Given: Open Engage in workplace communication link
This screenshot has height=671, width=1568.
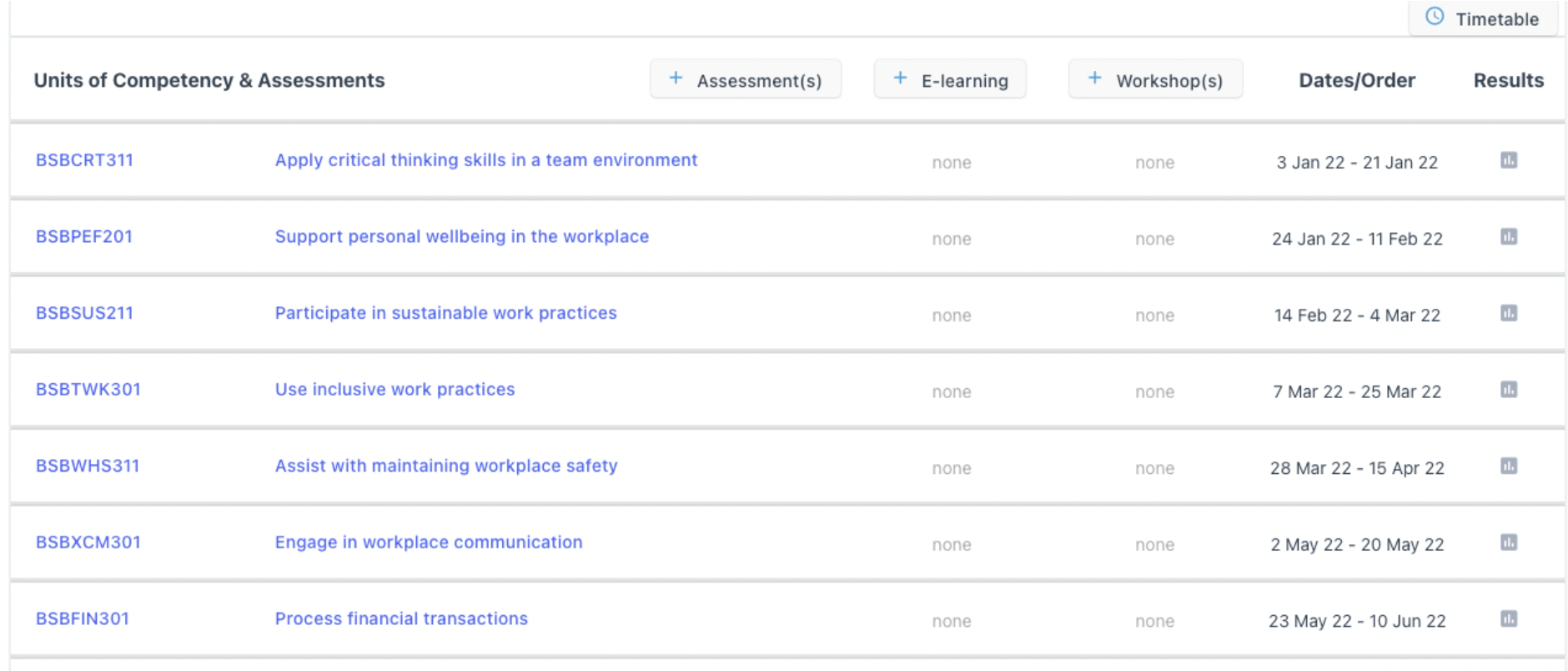Looking at the screenshot, I should (429, 542).
